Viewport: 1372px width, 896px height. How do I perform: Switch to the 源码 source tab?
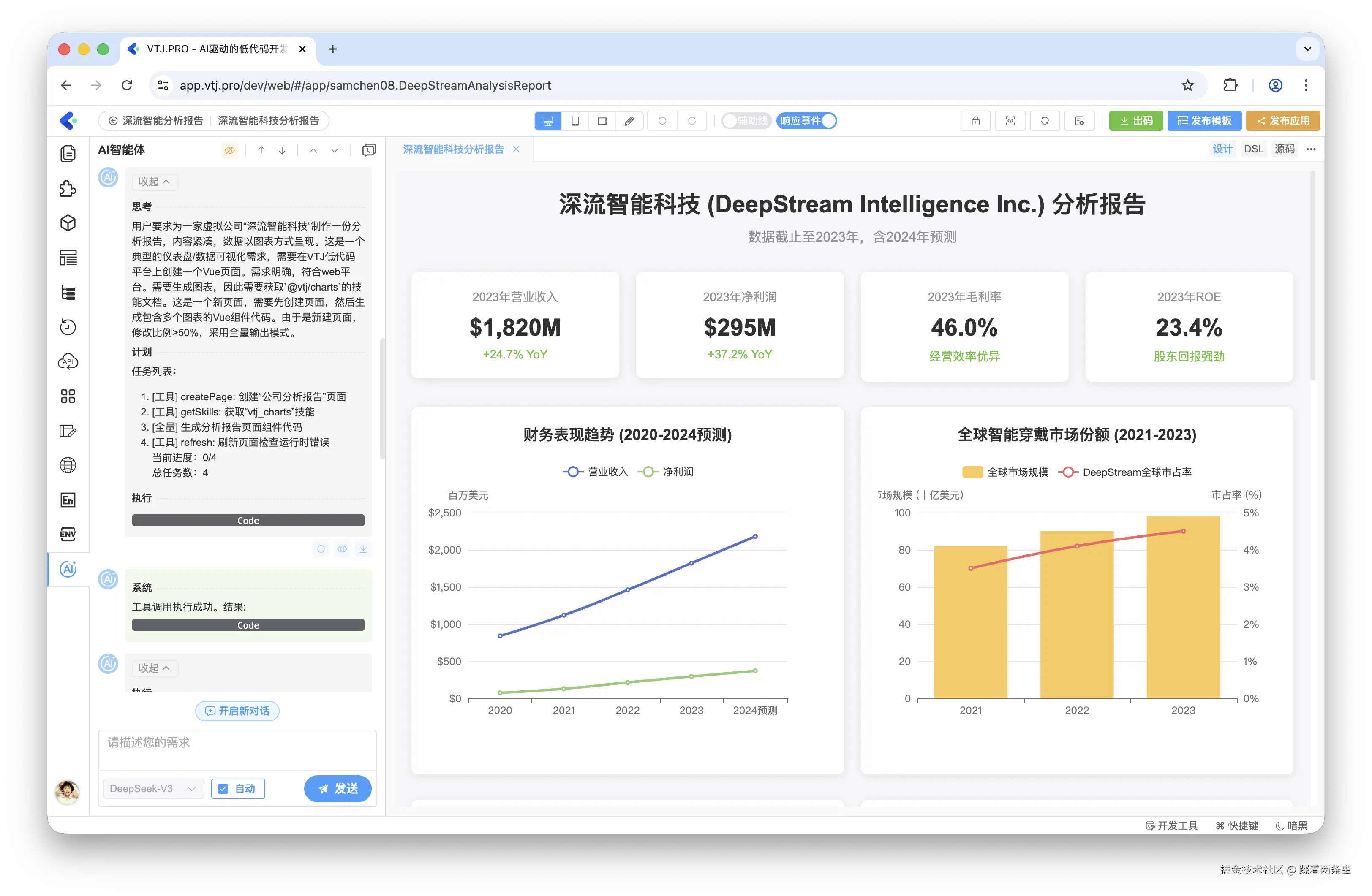coord(1285,149)
